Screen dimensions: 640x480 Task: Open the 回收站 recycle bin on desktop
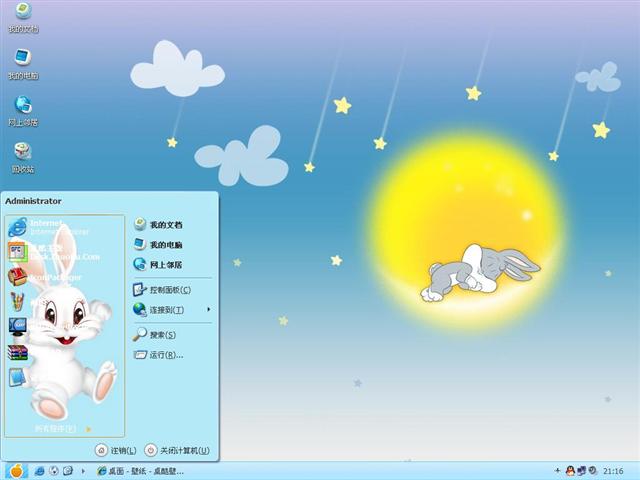click(23, 158)
